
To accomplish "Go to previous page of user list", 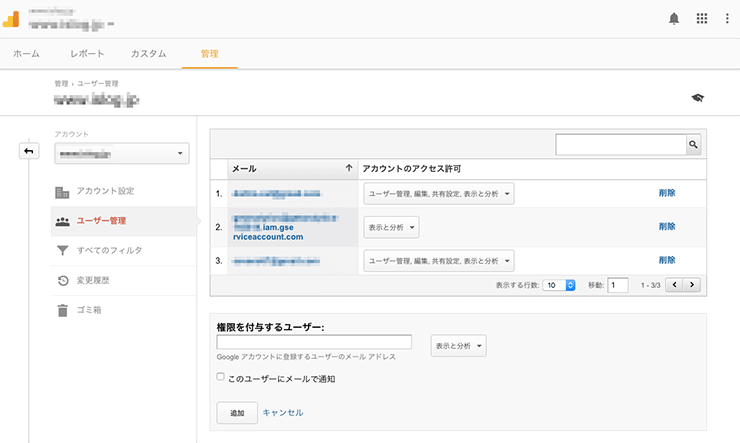I will [674, 284].
